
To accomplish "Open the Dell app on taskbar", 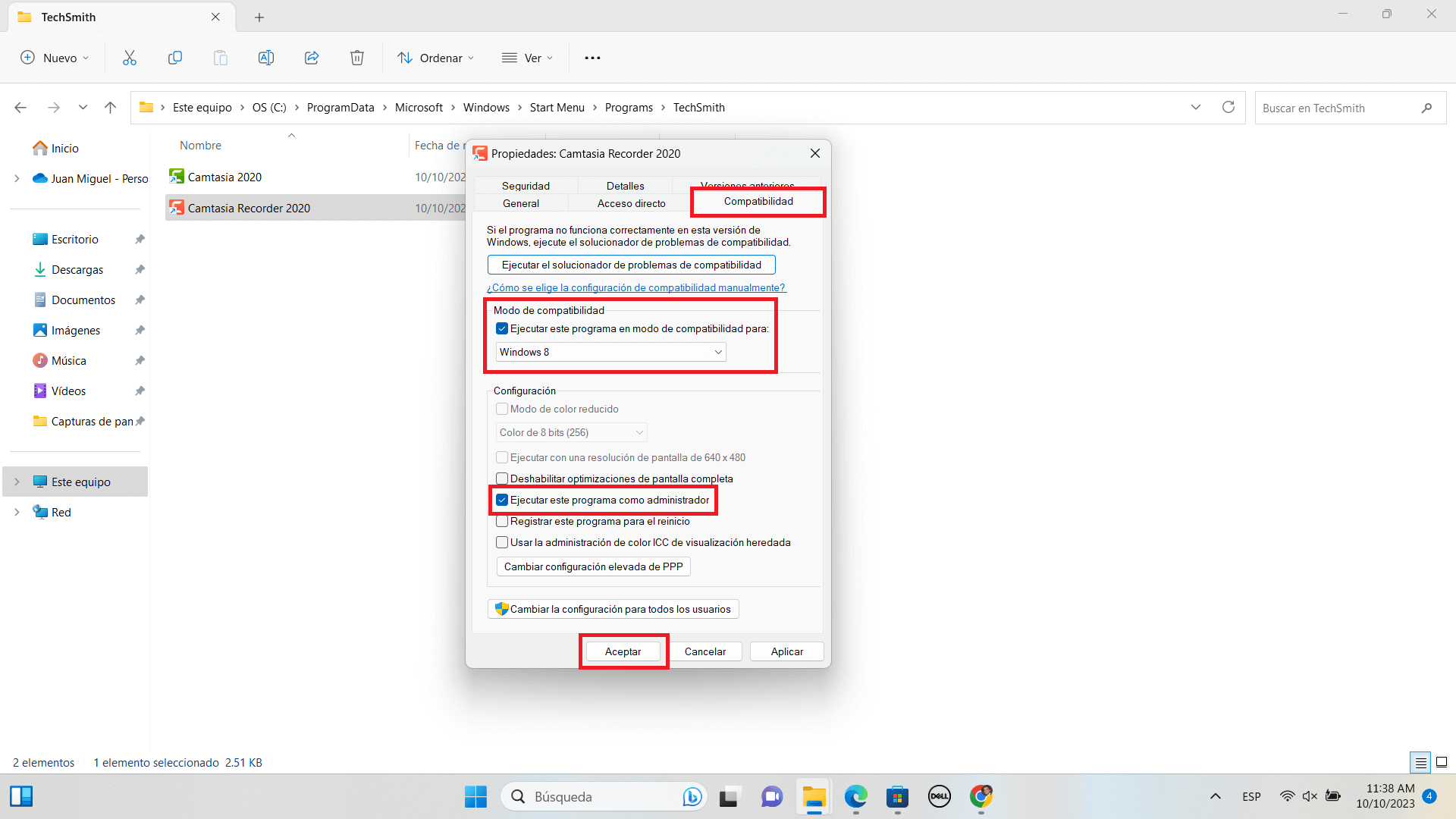I will pos(940,796).
